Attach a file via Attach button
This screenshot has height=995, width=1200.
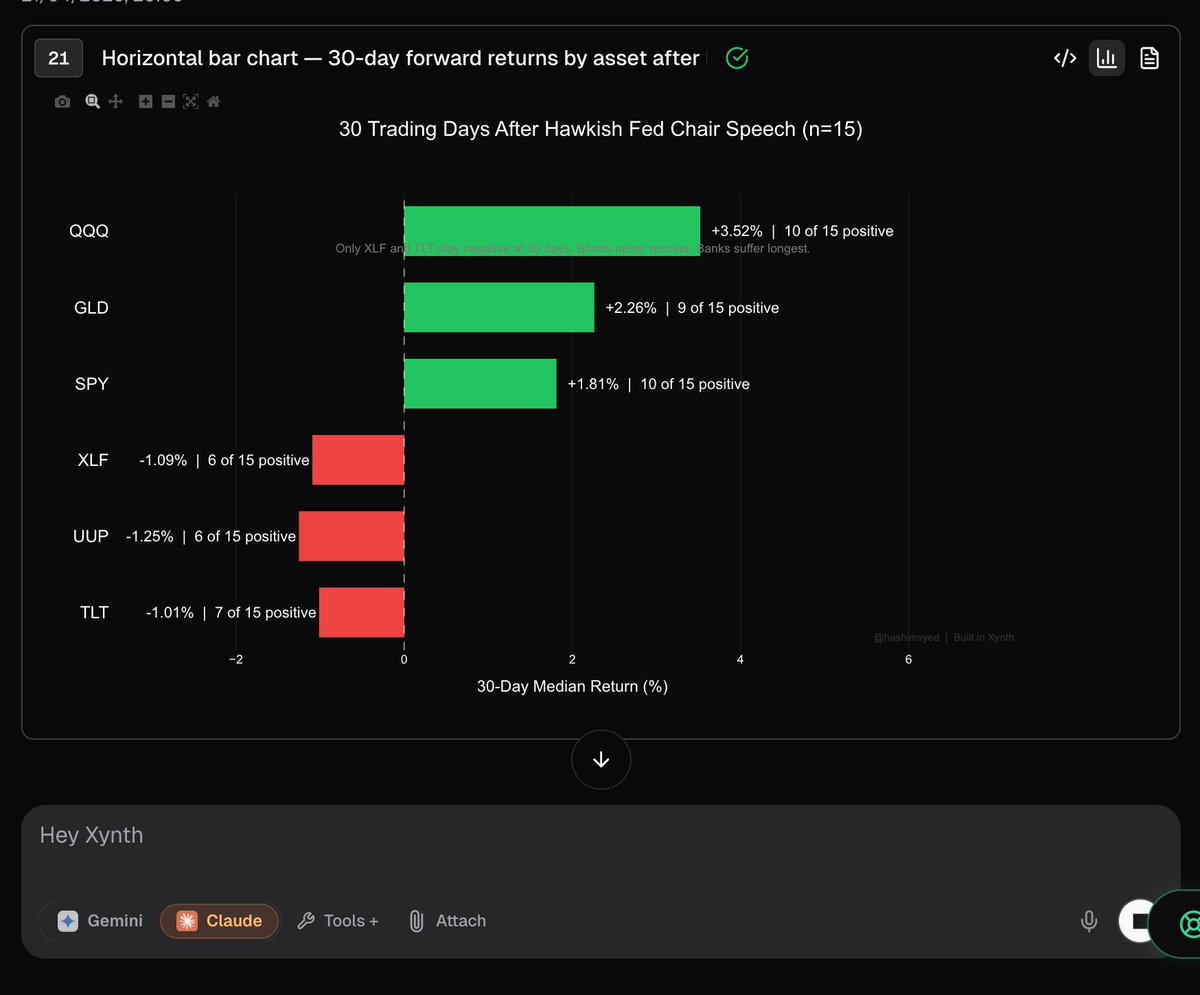tap(447, 921)
